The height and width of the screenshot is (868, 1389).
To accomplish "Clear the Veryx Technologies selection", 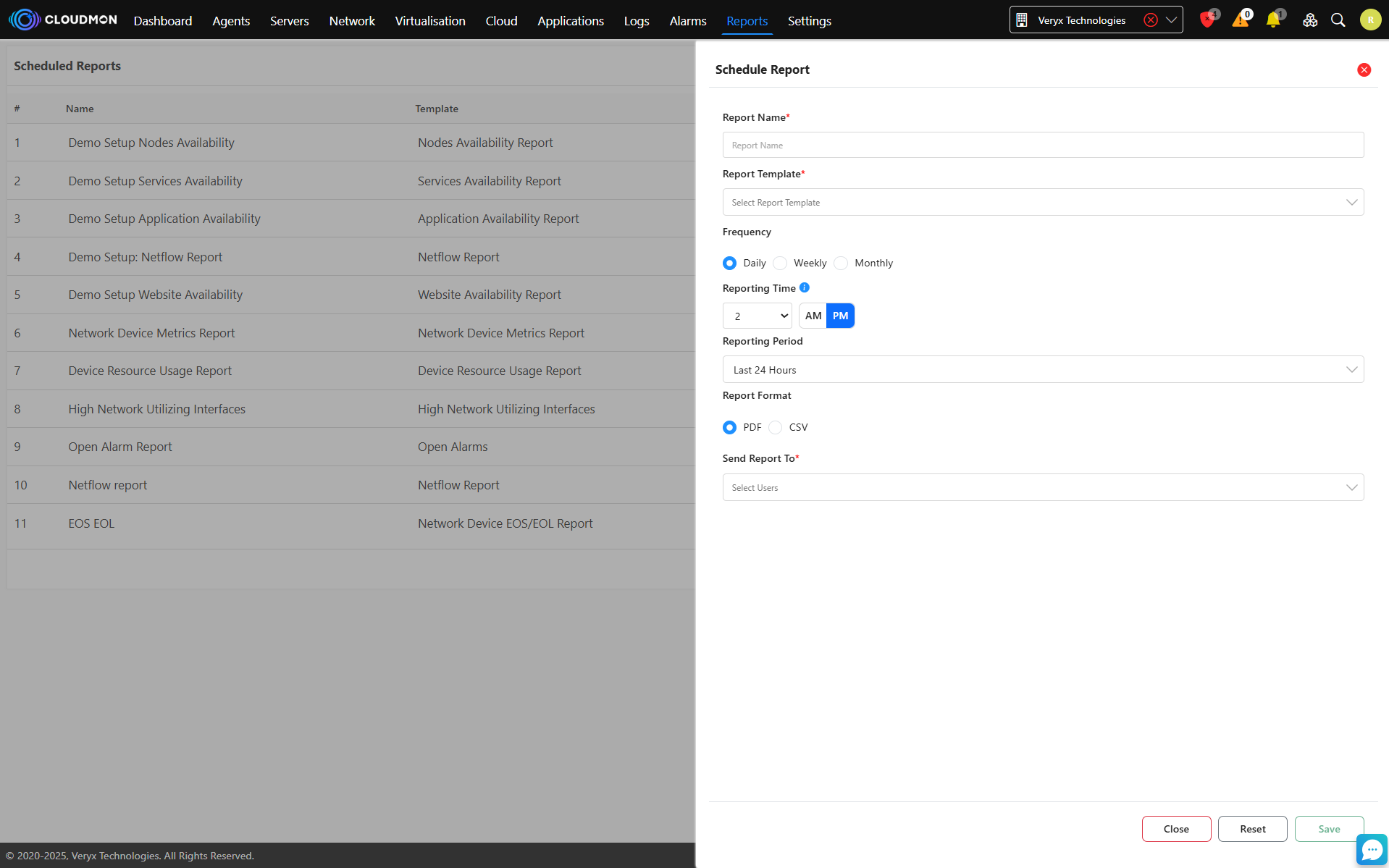I will coord(1150,20).
